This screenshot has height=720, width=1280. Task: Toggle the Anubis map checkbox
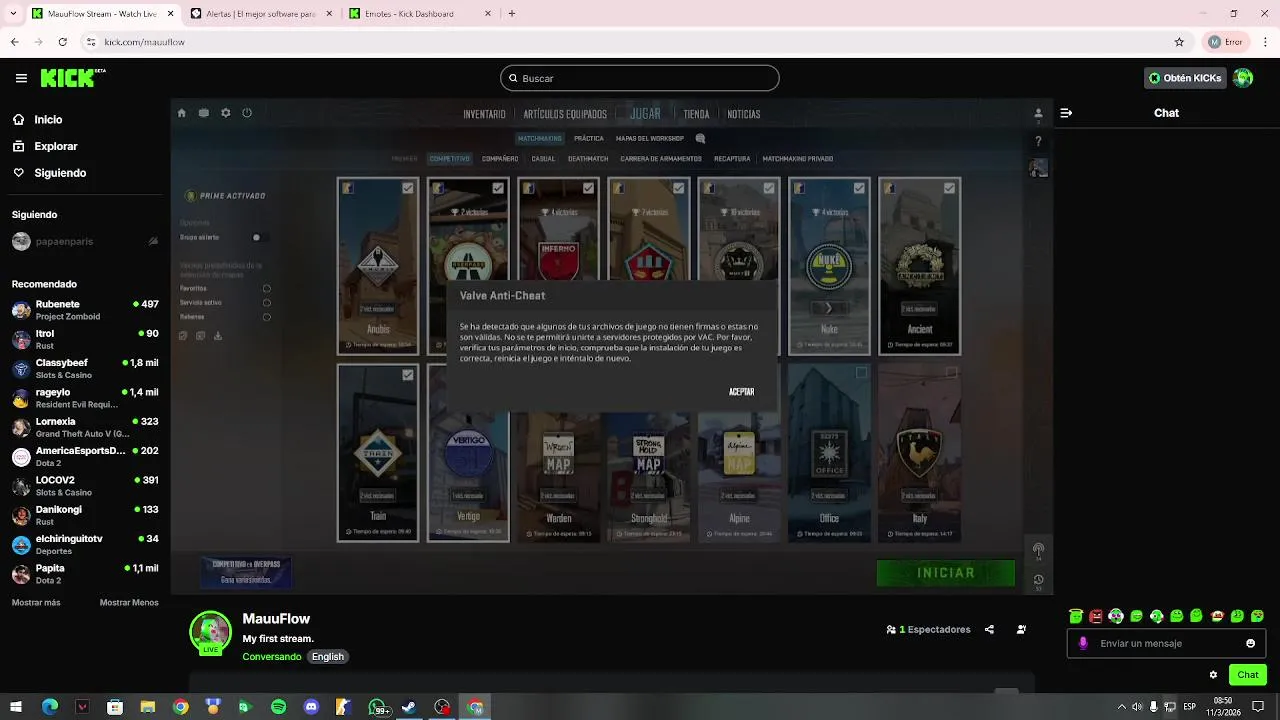coord(408,188)
